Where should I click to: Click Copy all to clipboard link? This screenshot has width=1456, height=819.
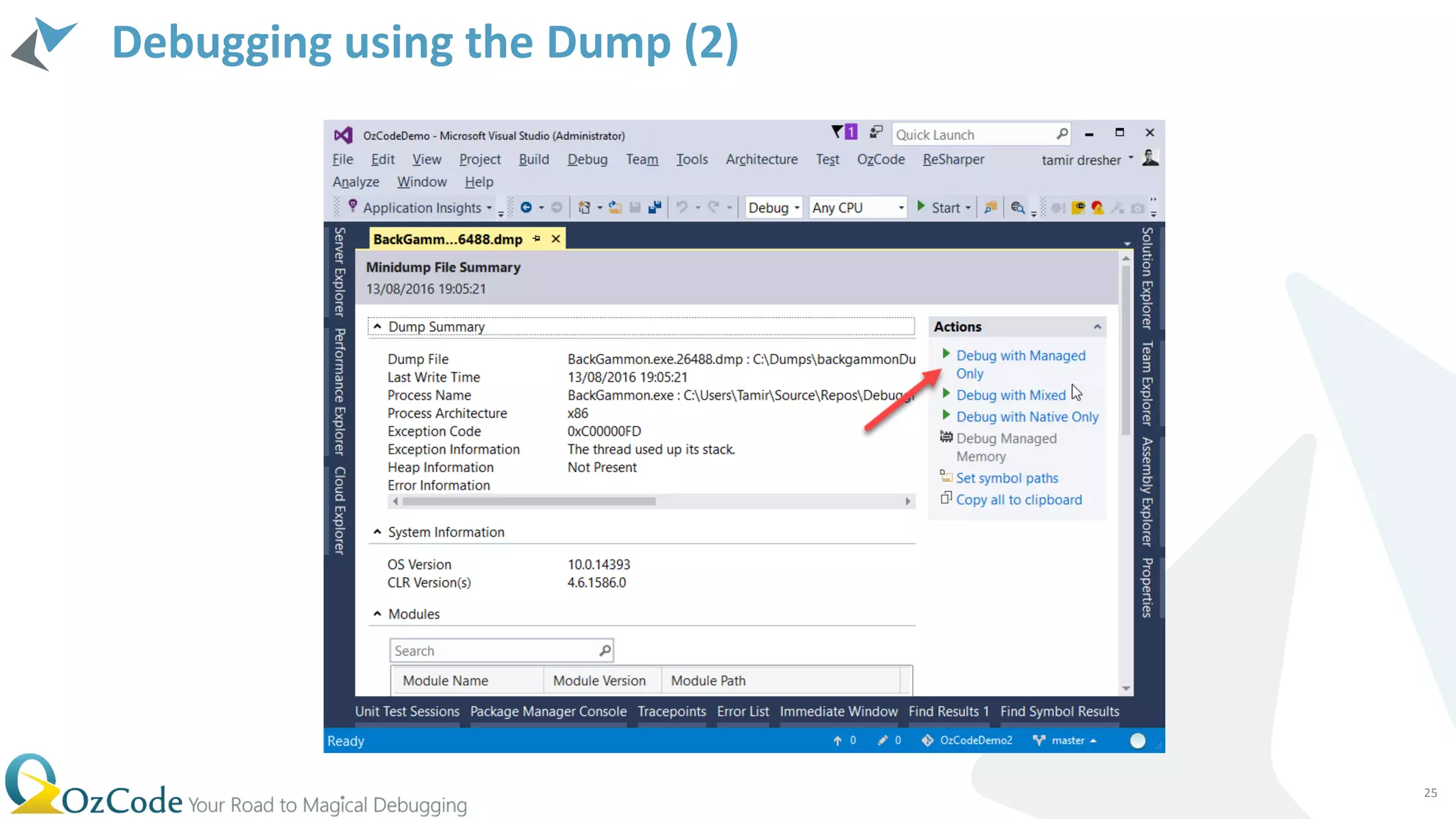(x=1019, y=500)
